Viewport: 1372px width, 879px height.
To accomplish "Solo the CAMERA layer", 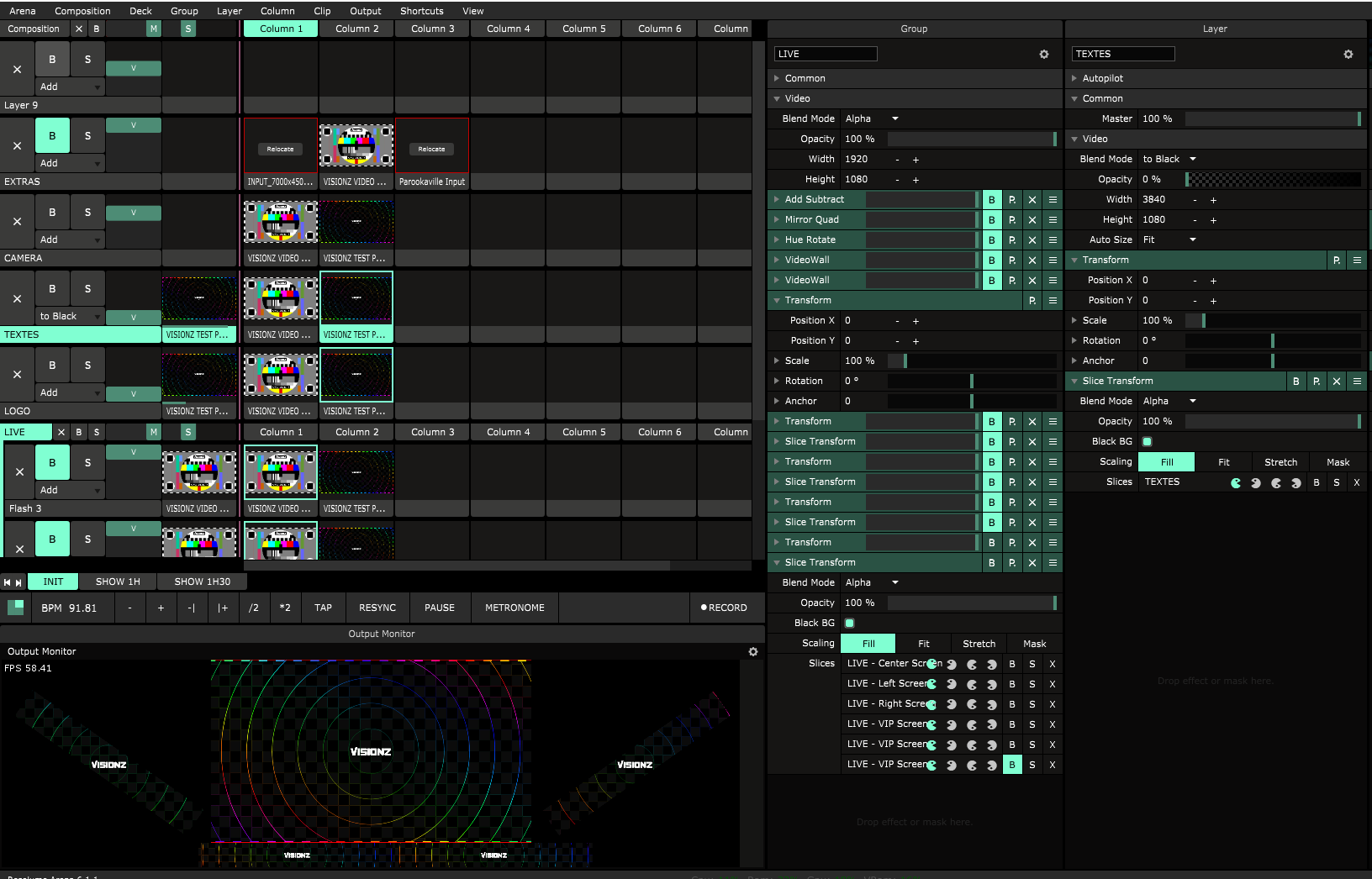I will pyautogui.click(x=87, y=213).
